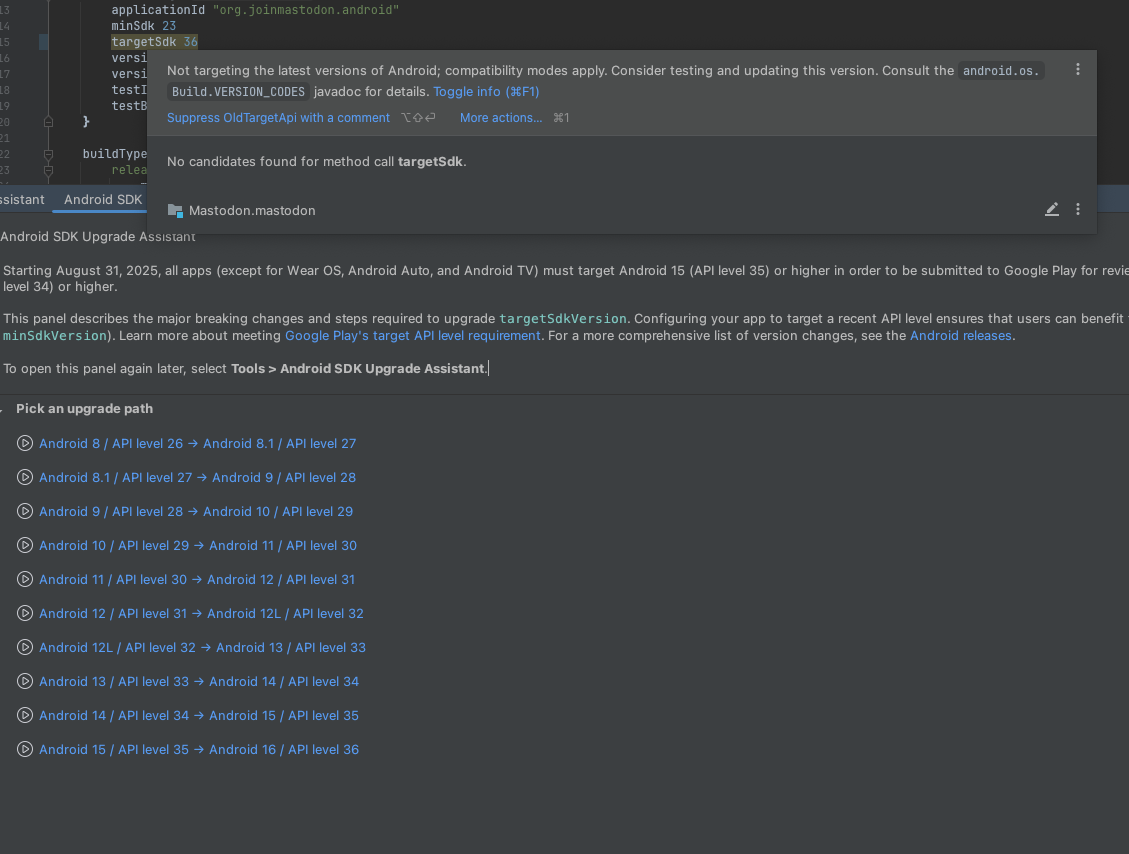Collapse the 'Pick an upgrade path' section
This screenshot has width=1129, height=854.
(2, 409)
